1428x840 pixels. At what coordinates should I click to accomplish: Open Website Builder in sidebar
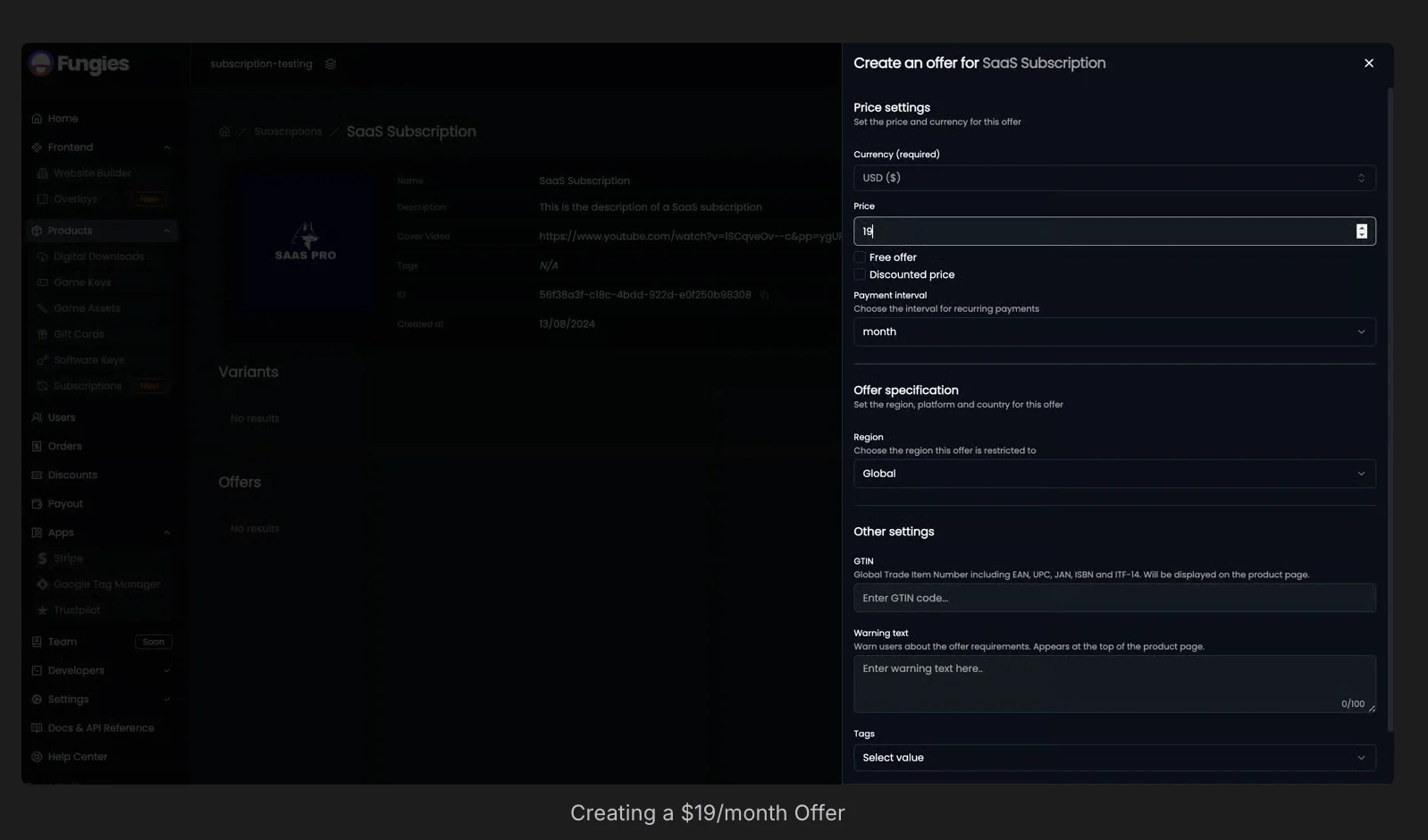pyautogui.click(x=92, y=173)
